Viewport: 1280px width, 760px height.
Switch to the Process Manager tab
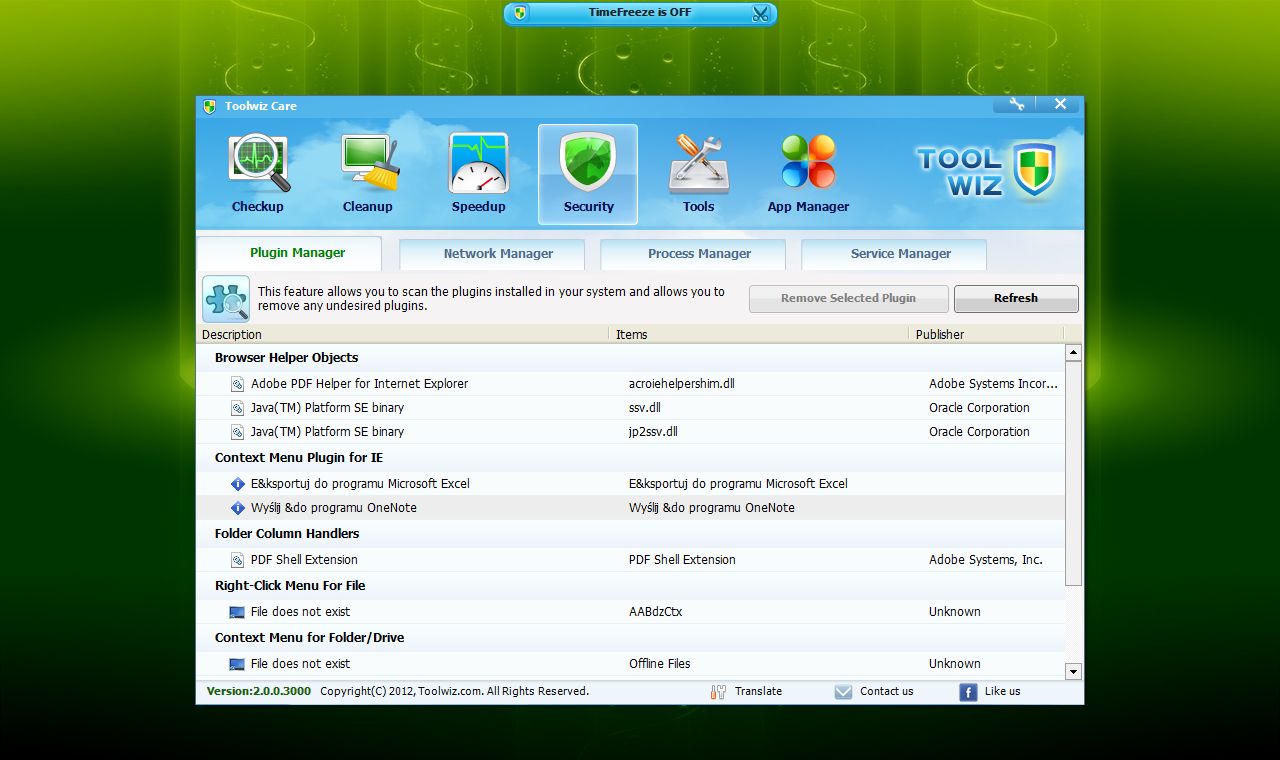point(693,254)
